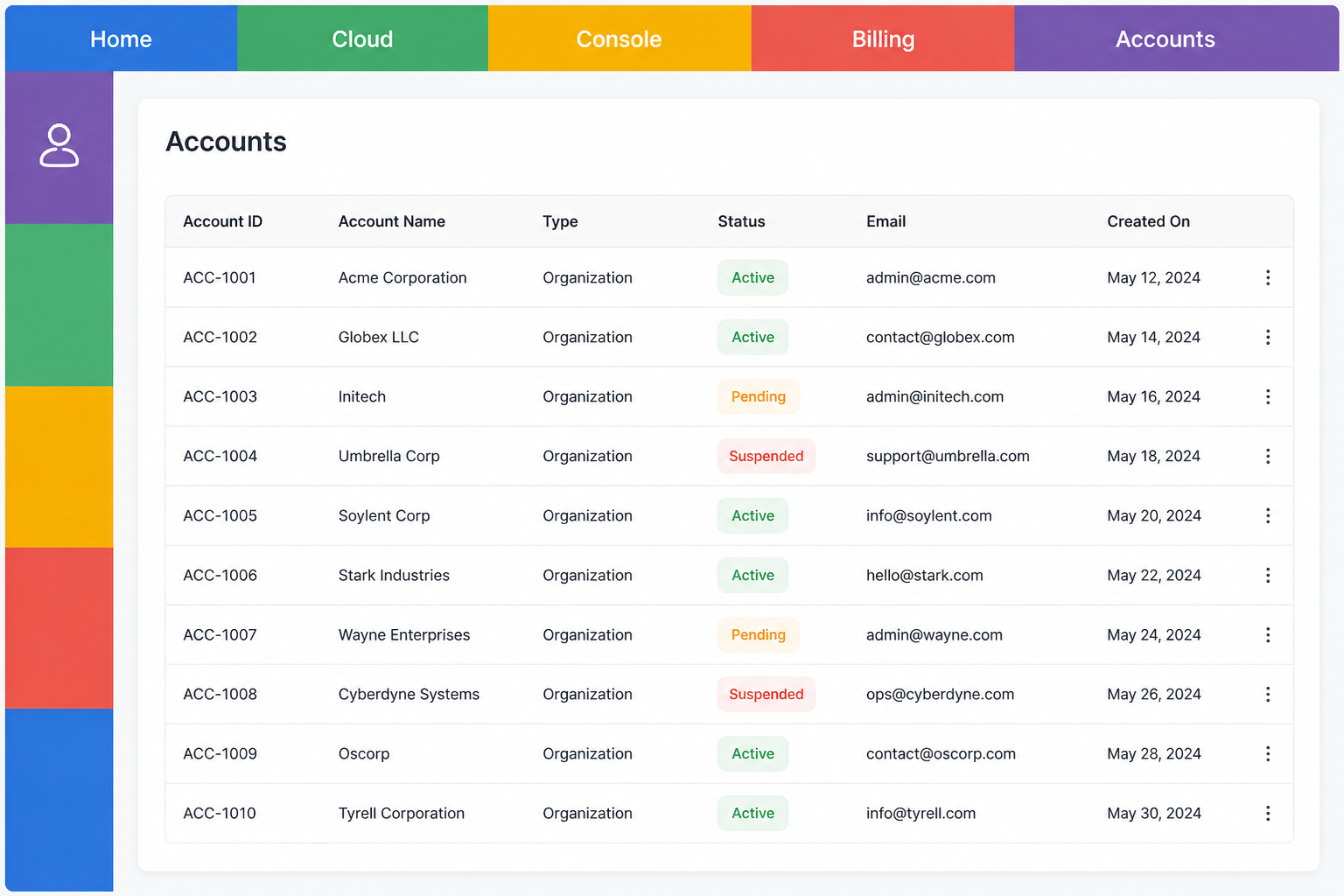Show row options for Initech

pyautogui.click(x=1268, y=396)
